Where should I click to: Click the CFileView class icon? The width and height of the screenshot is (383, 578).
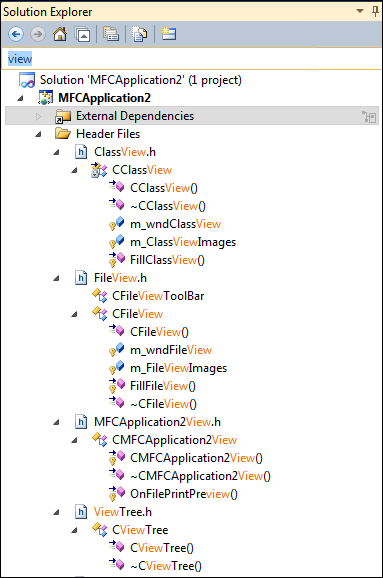coord(99,314)
